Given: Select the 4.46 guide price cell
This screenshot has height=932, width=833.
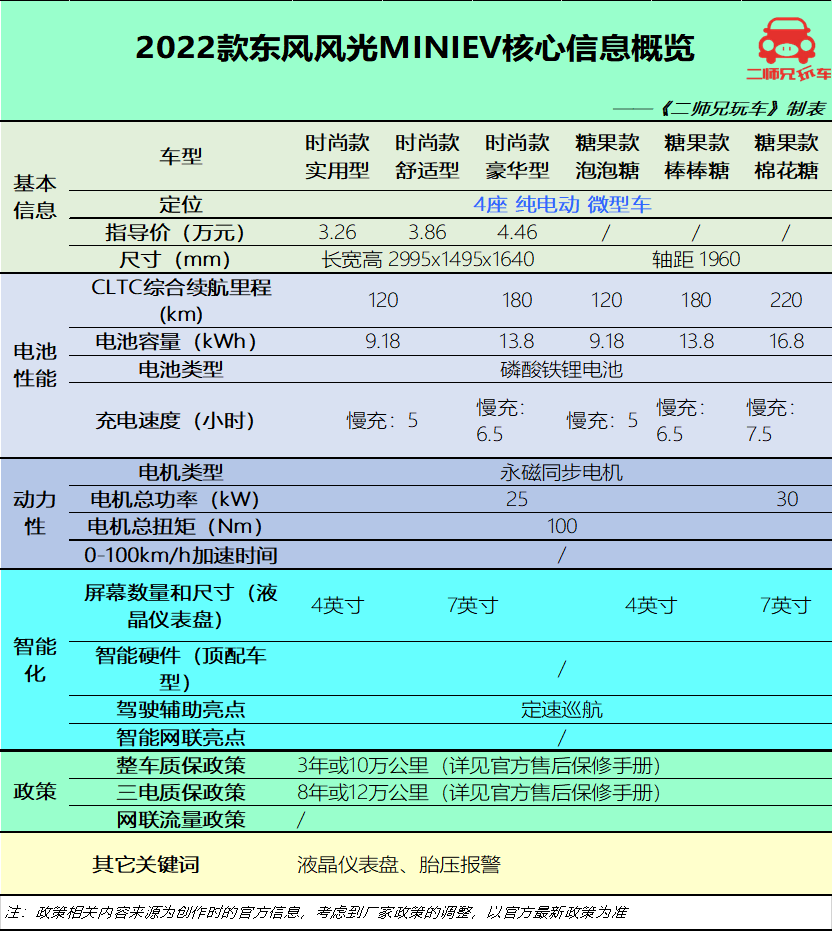Looking at the screenshot, I should pos(517,232).
